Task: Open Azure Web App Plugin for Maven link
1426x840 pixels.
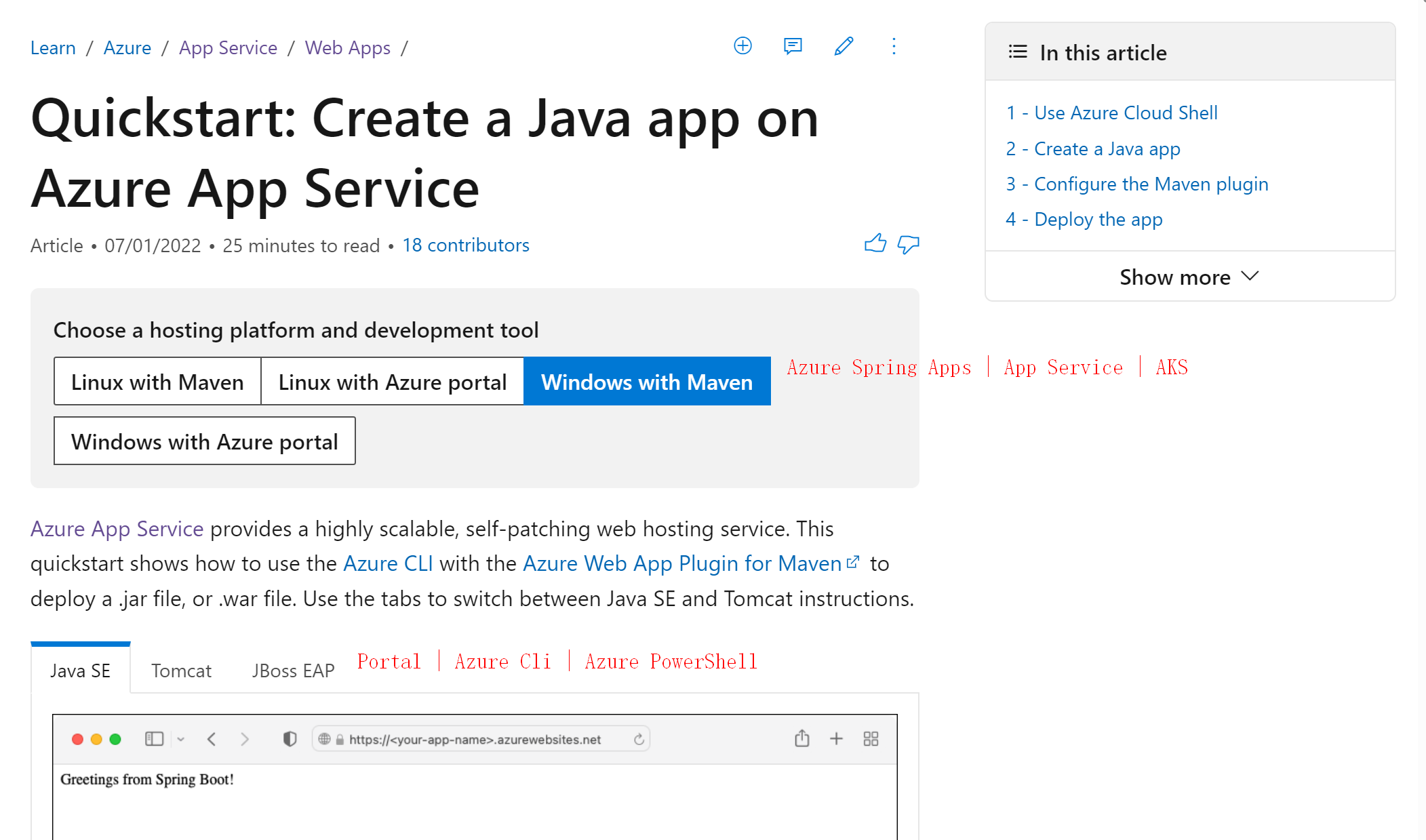Action: 691,563
